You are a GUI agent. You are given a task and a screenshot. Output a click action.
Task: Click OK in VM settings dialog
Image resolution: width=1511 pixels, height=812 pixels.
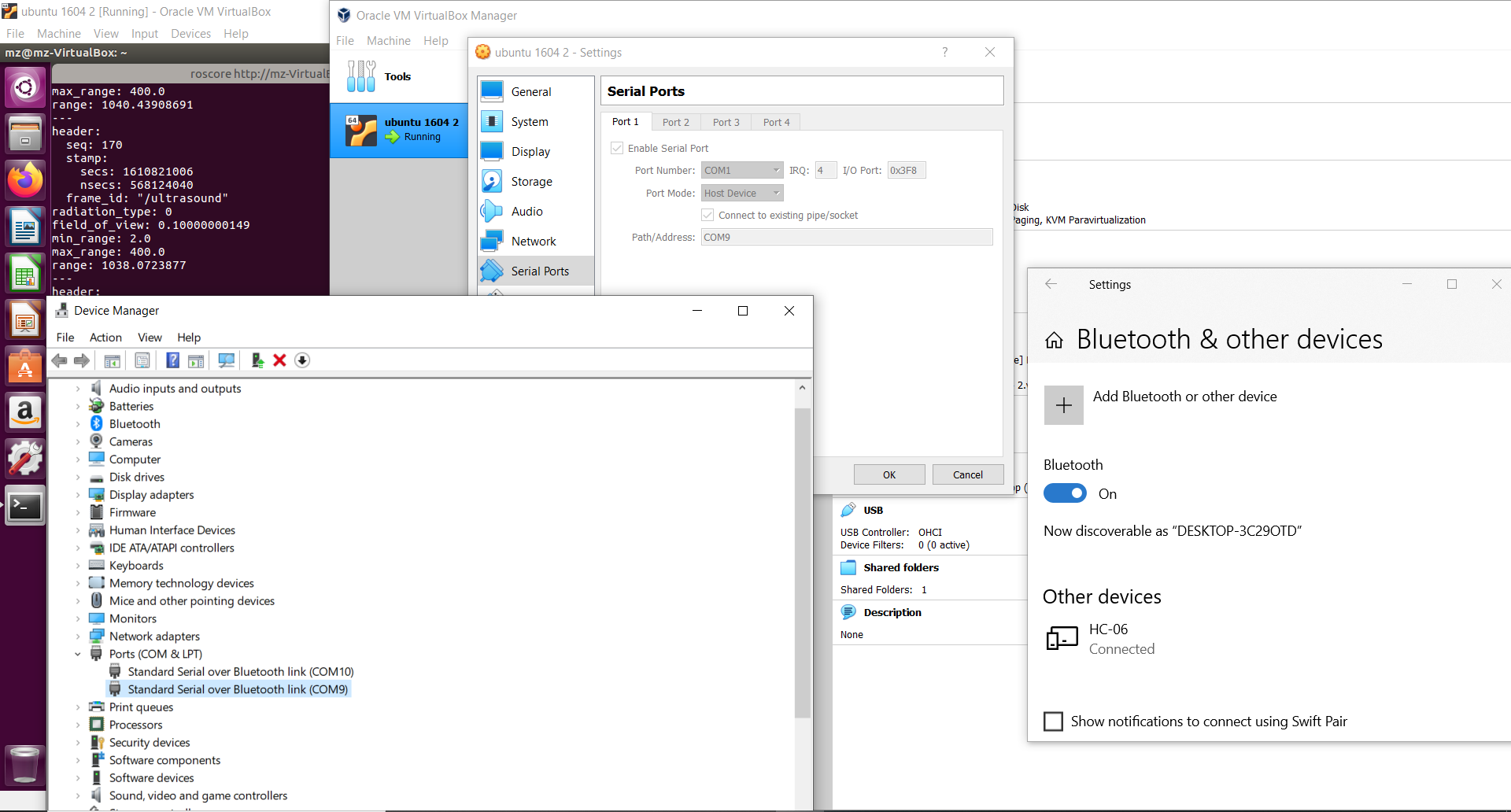pos(889,474)
